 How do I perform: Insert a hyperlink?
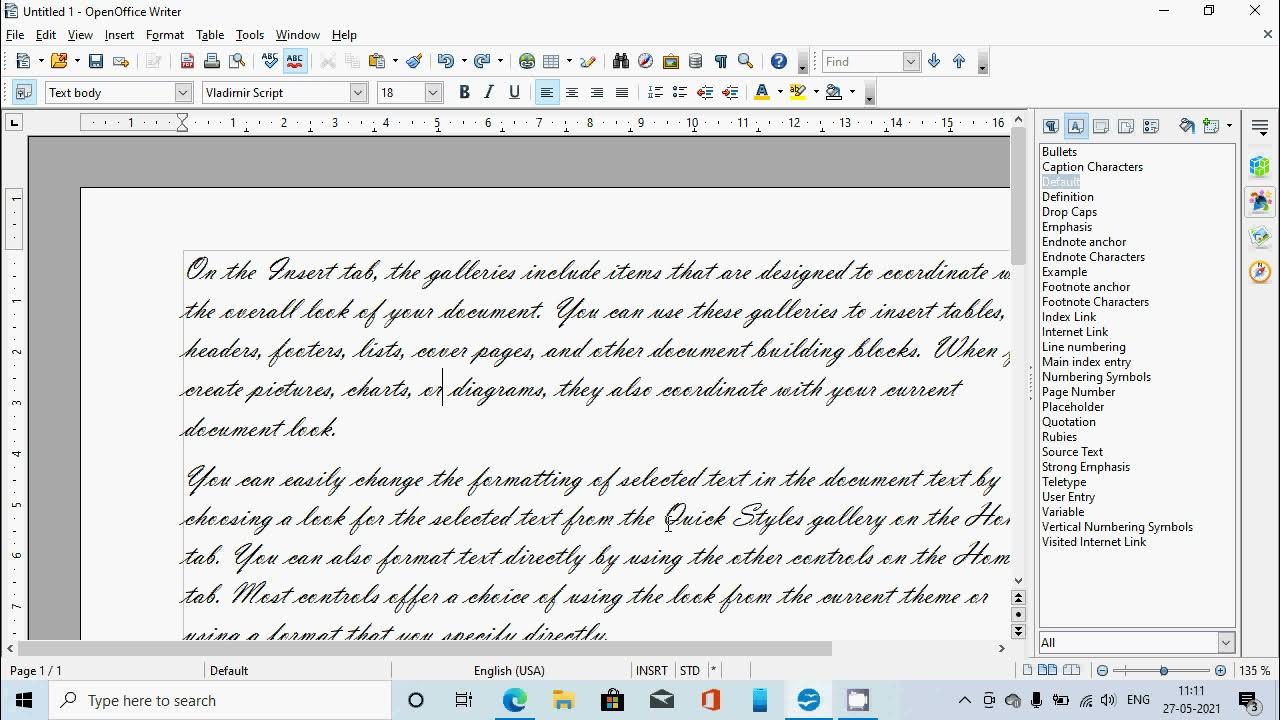527,61
